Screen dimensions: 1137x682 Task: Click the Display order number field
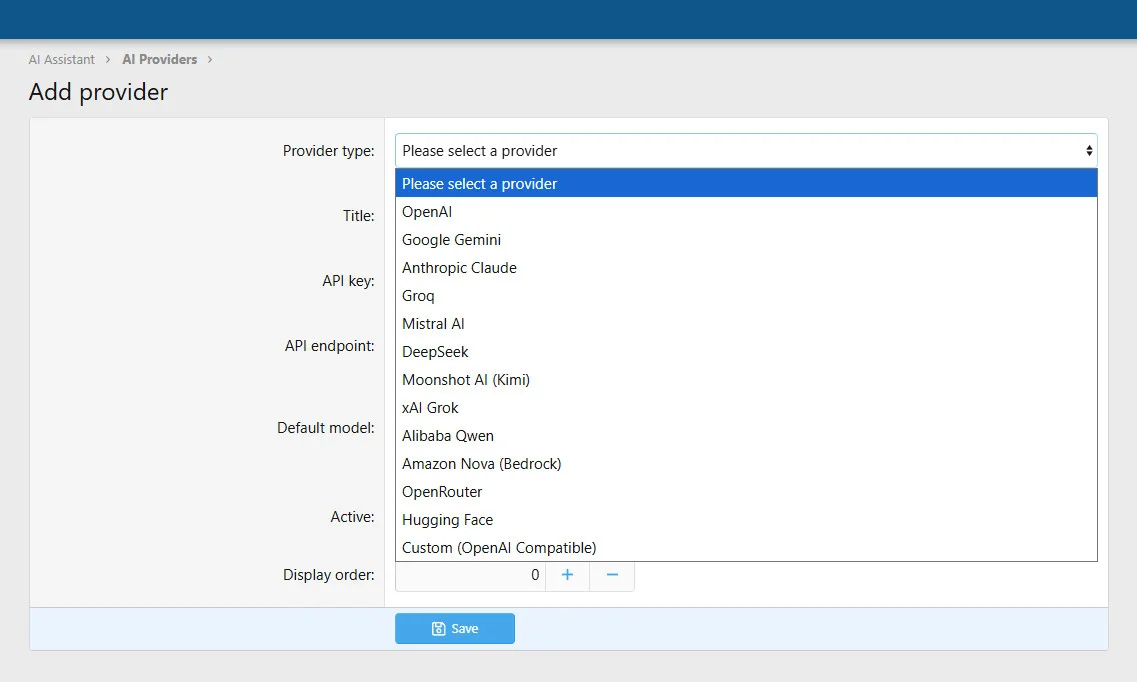[470, 576]
